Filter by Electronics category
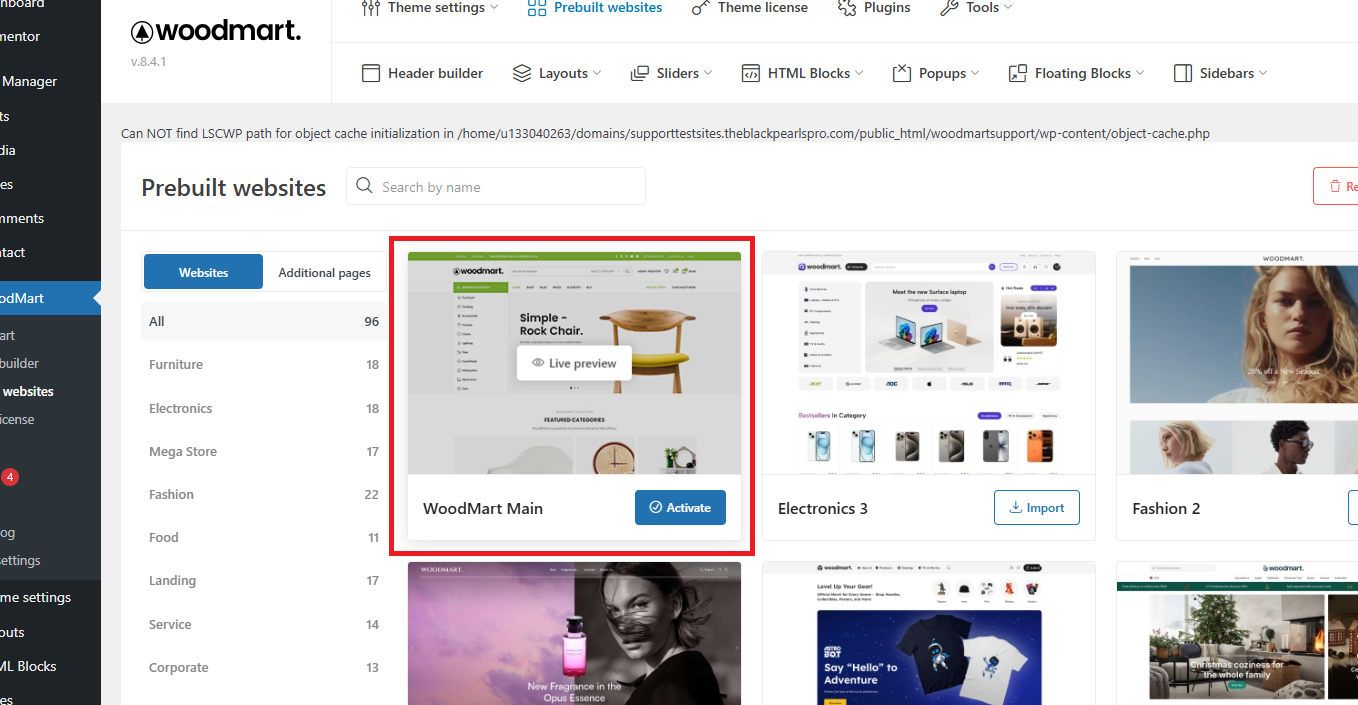 (x=263, y=408)
